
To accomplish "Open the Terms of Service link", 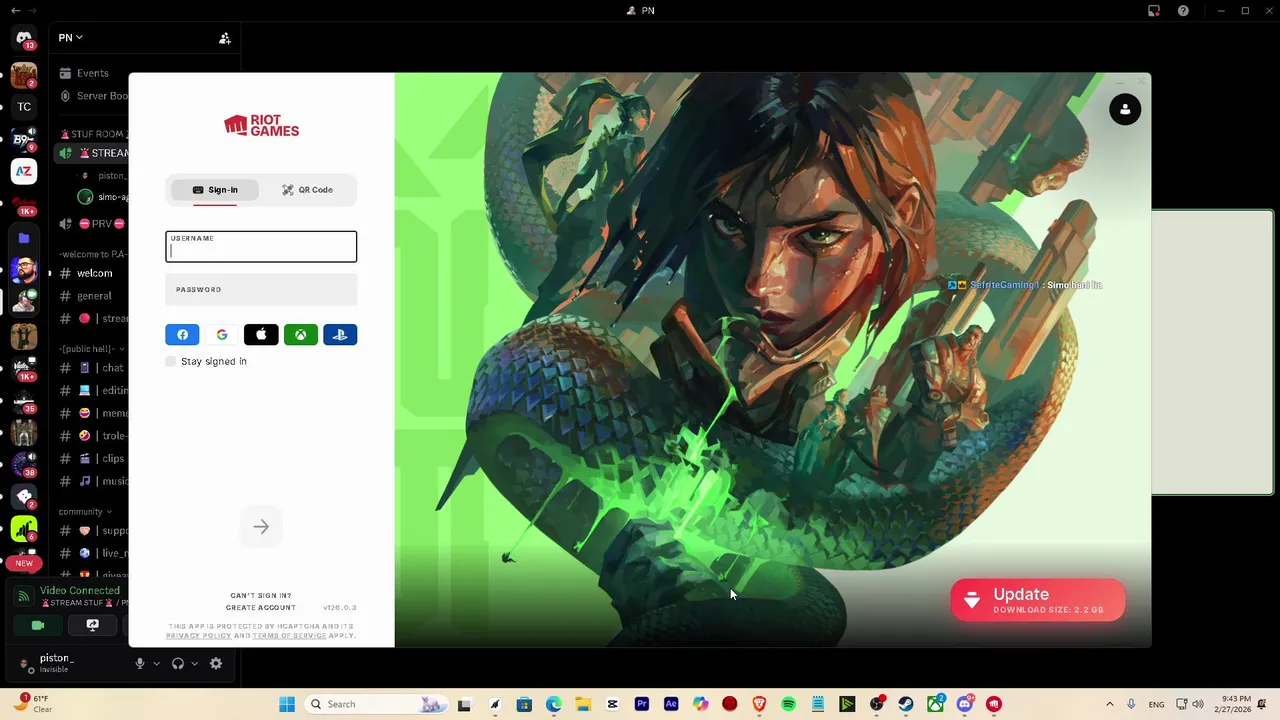I will (289, 636).
